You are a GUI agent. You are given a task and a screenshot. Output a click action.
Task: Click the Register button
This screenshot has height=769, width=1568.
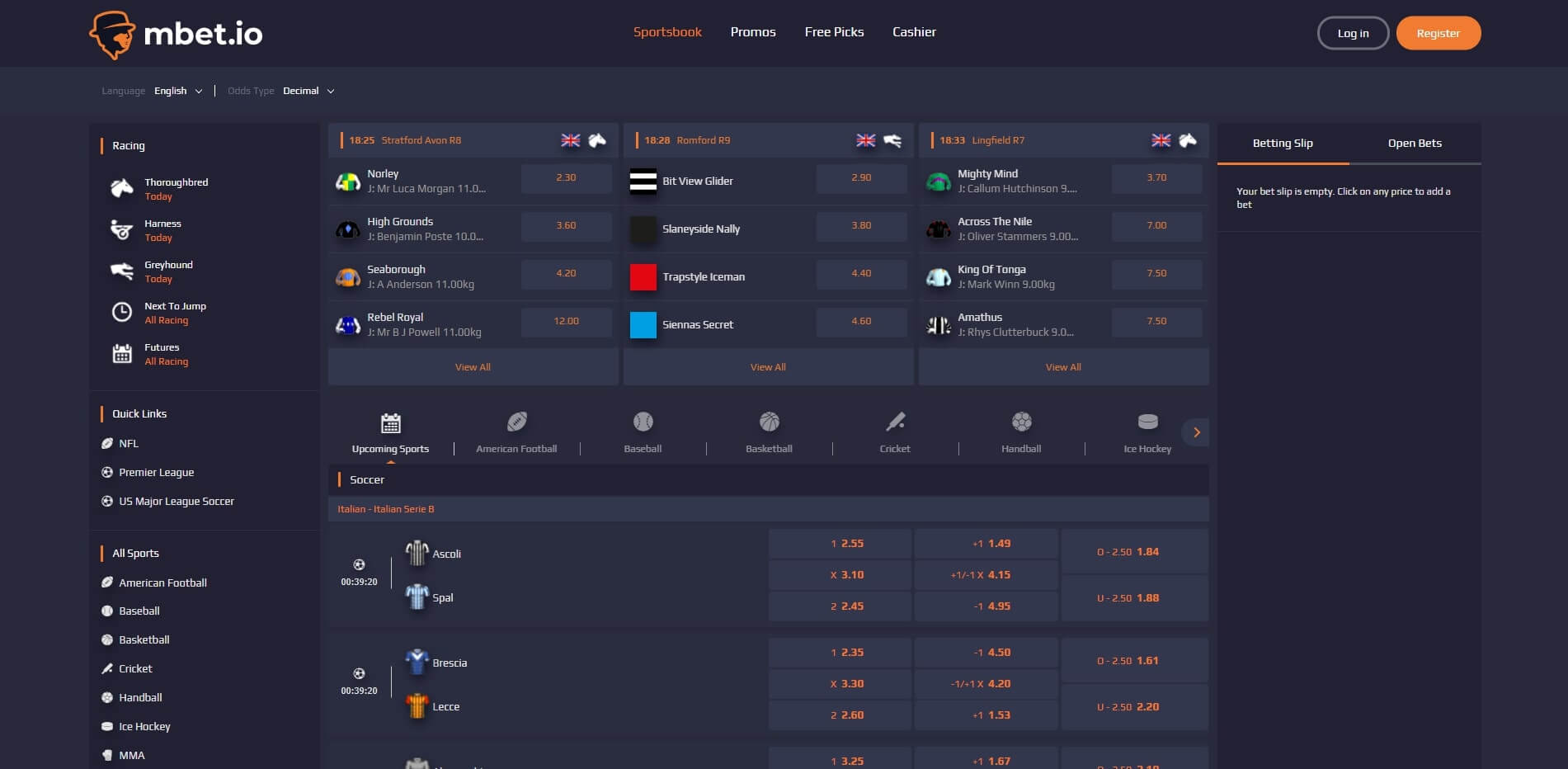(1438, 33)
